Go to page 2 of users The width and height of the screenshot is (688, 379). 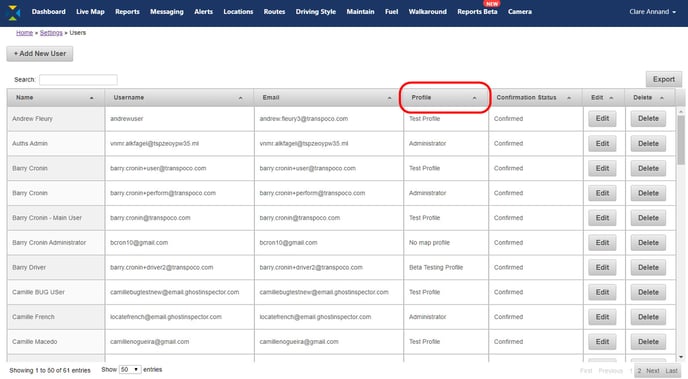tap(639, 371)
